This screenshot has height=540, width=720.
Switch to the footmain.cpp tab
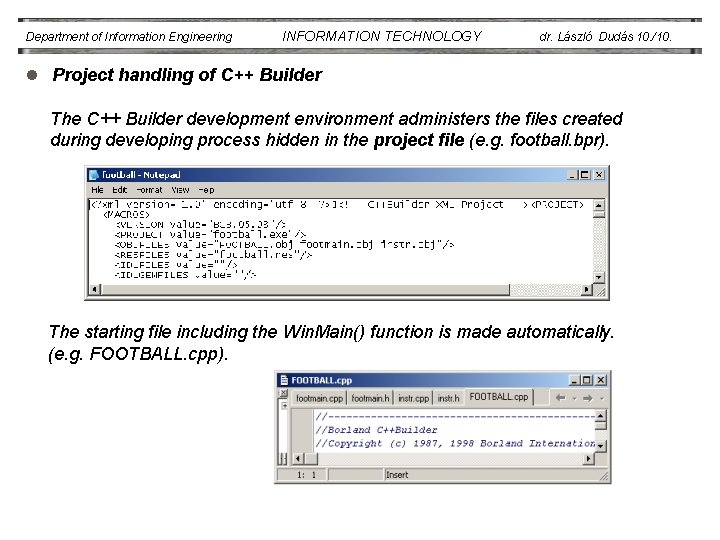click(320, 398)
